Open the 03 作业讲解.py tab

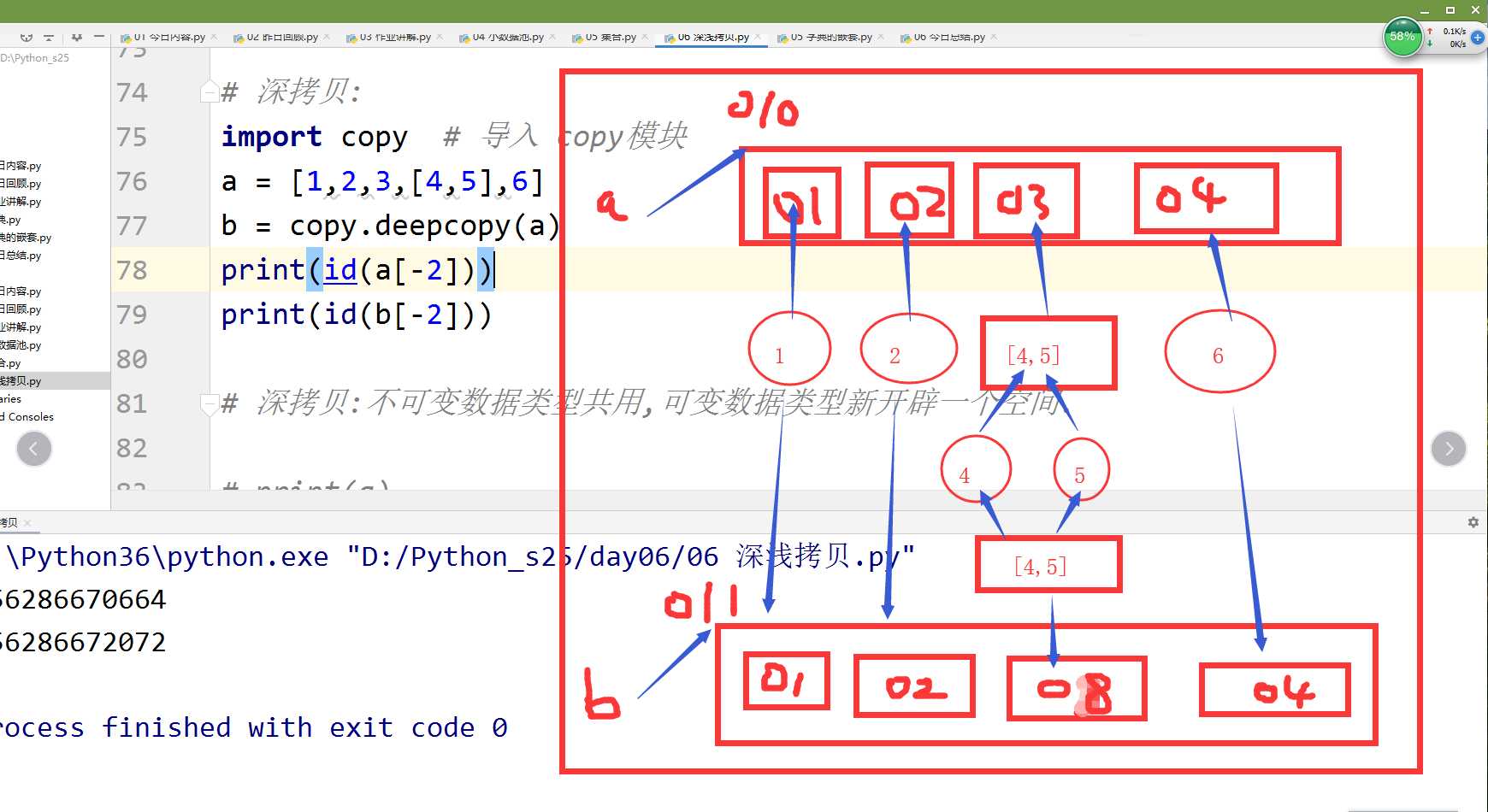coord(395,37)
